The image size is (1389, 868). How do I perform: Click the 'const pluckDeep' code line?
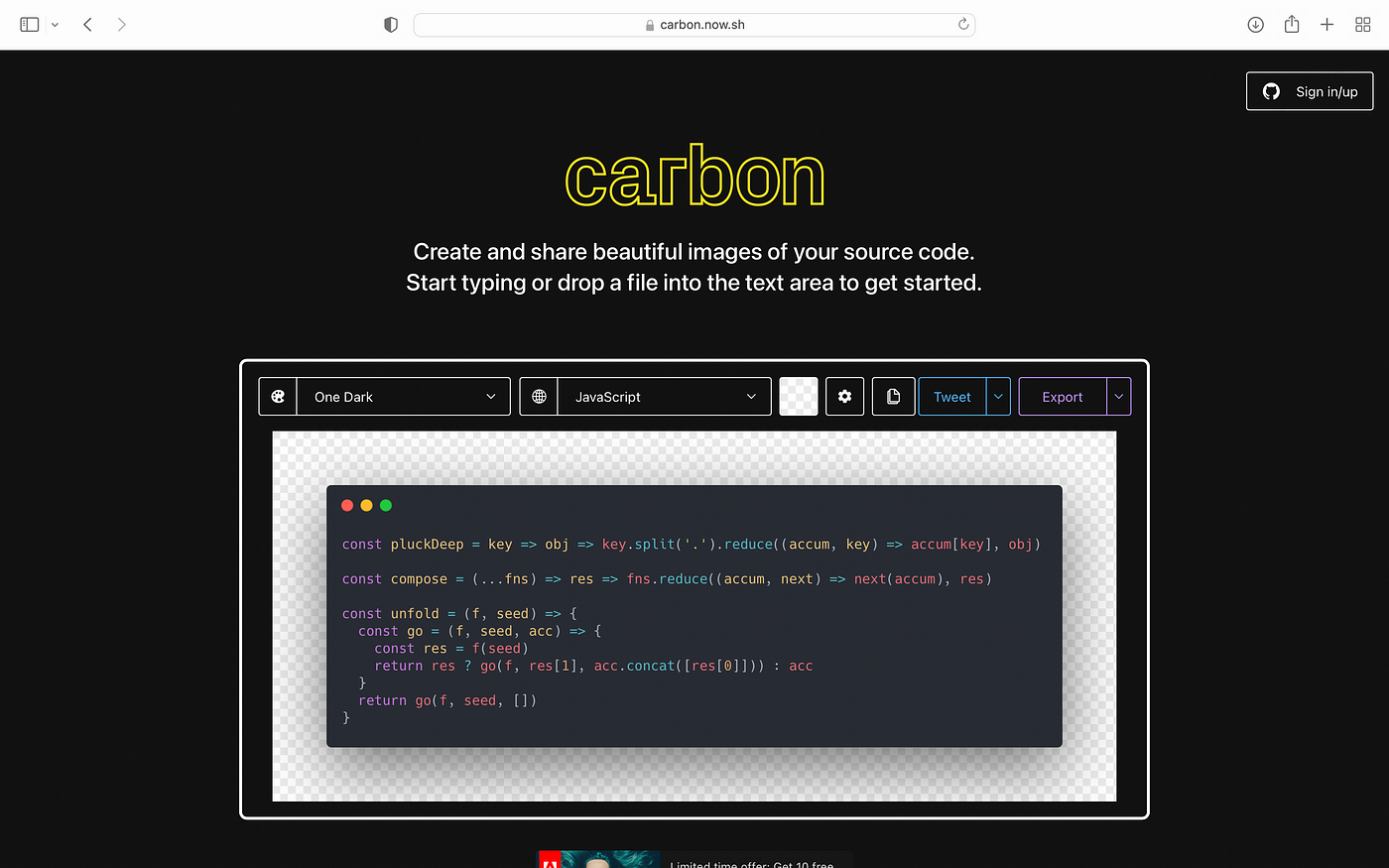click(692, 544)
